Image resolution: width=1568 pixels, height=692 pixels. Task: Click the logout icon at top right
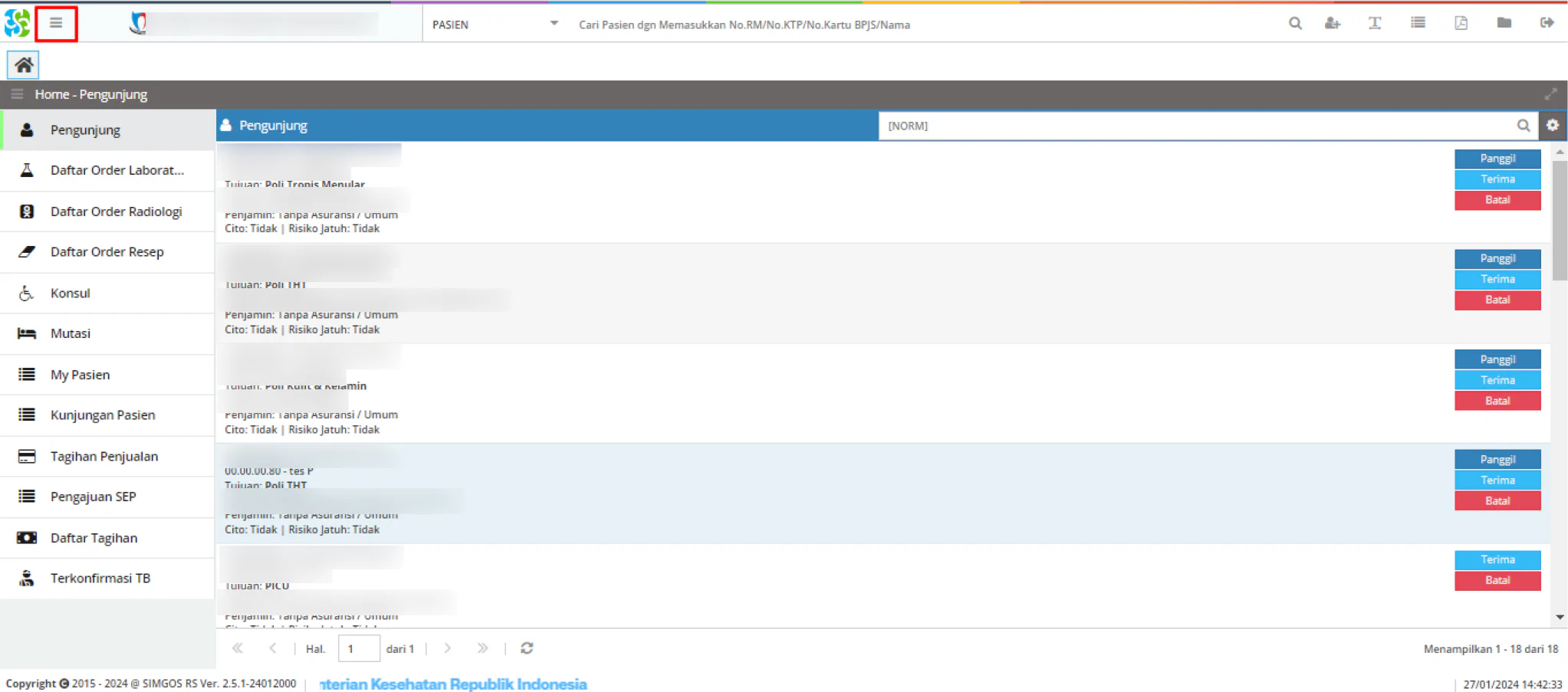[x=1547, y=23]
